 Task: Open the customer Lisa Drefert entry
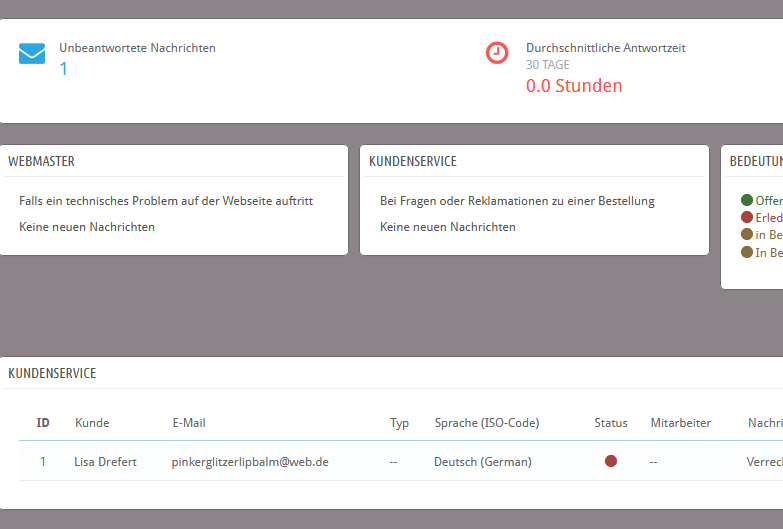point(105,462)
